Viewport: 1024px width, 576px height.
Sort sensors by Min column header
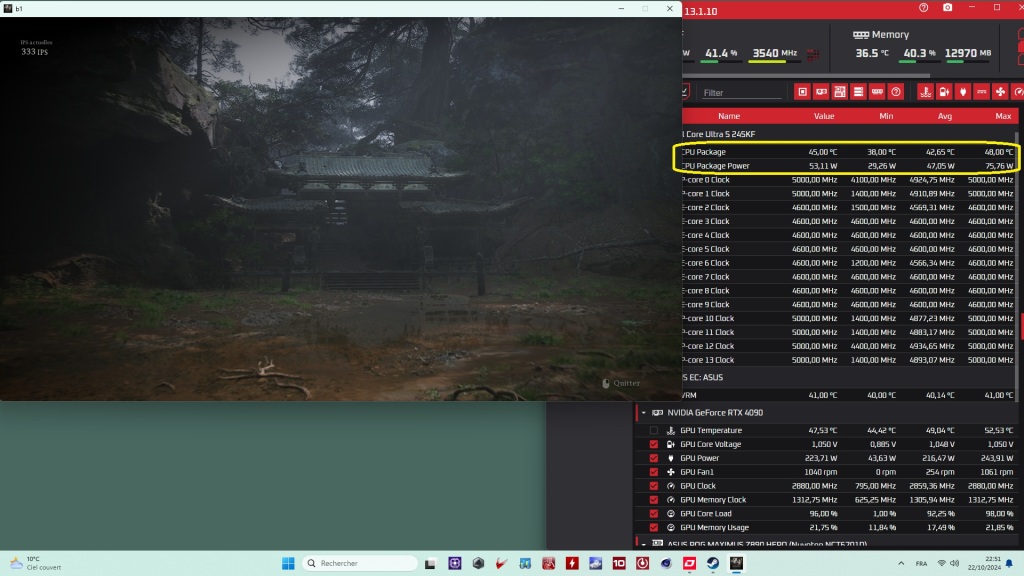pyautogui.click(x=886, y=116)
